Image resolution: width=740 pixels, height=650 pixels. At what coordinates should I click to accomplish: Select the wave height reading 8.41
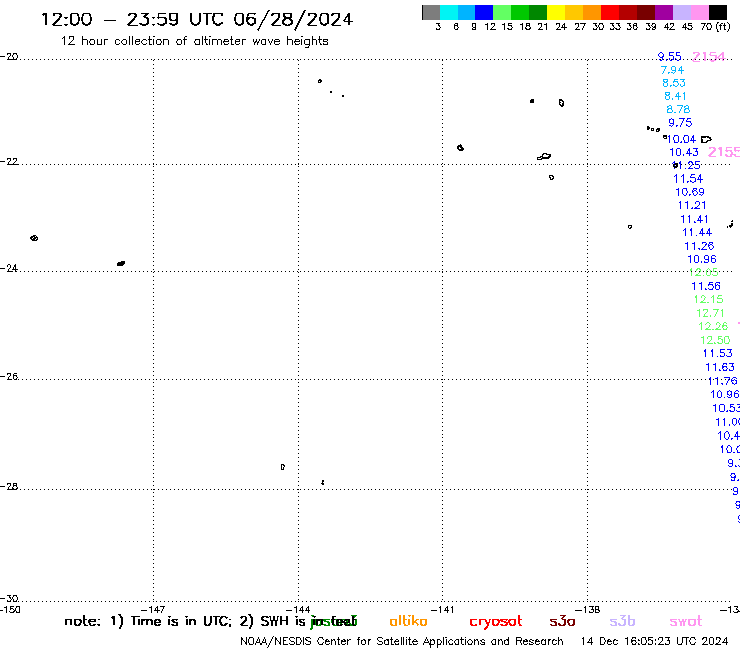[675, 96]
